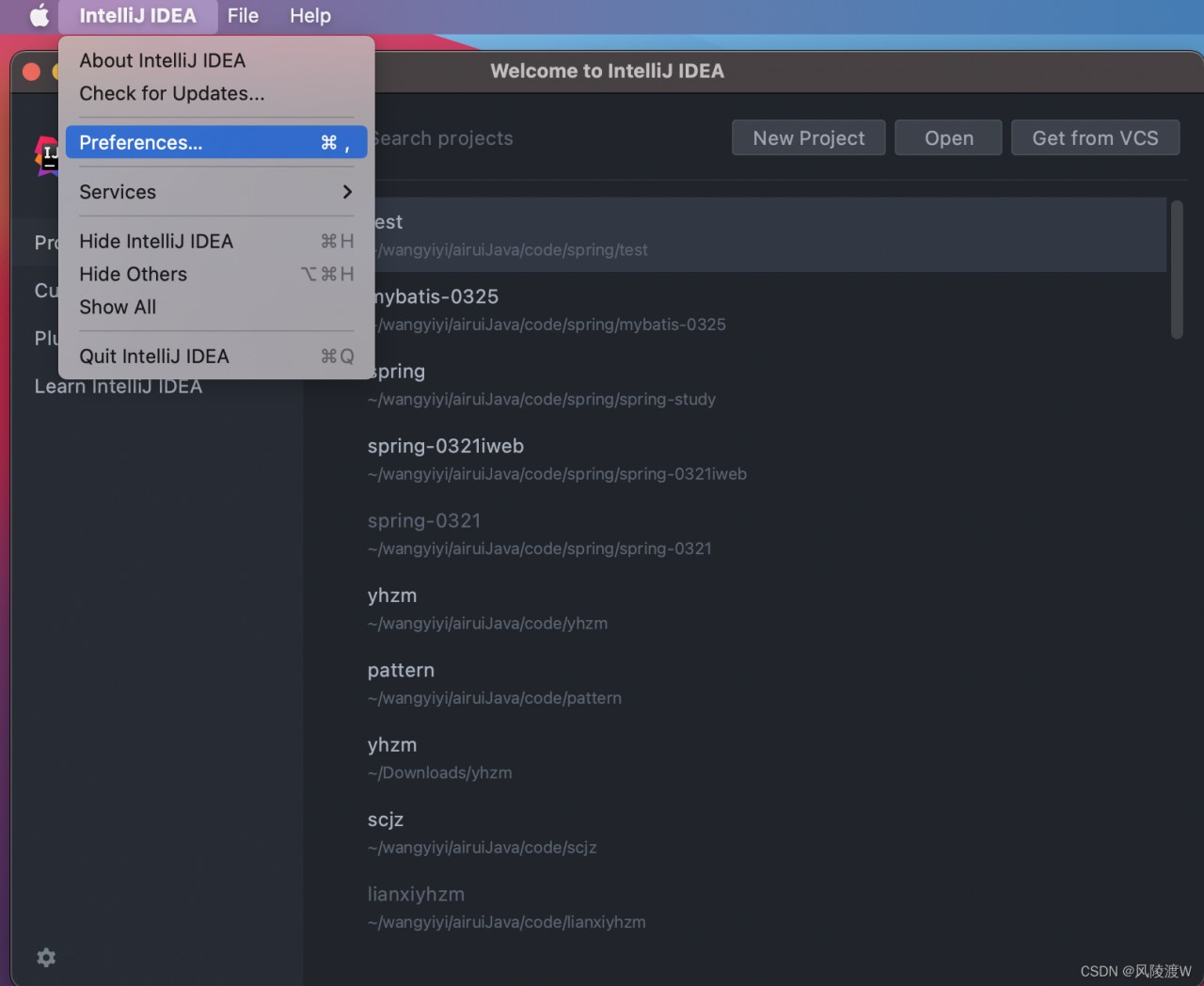Image resolution: width=1204 pixels, height=986 pixels.
Task: Open the Help menu
Action: pos(309,16)
